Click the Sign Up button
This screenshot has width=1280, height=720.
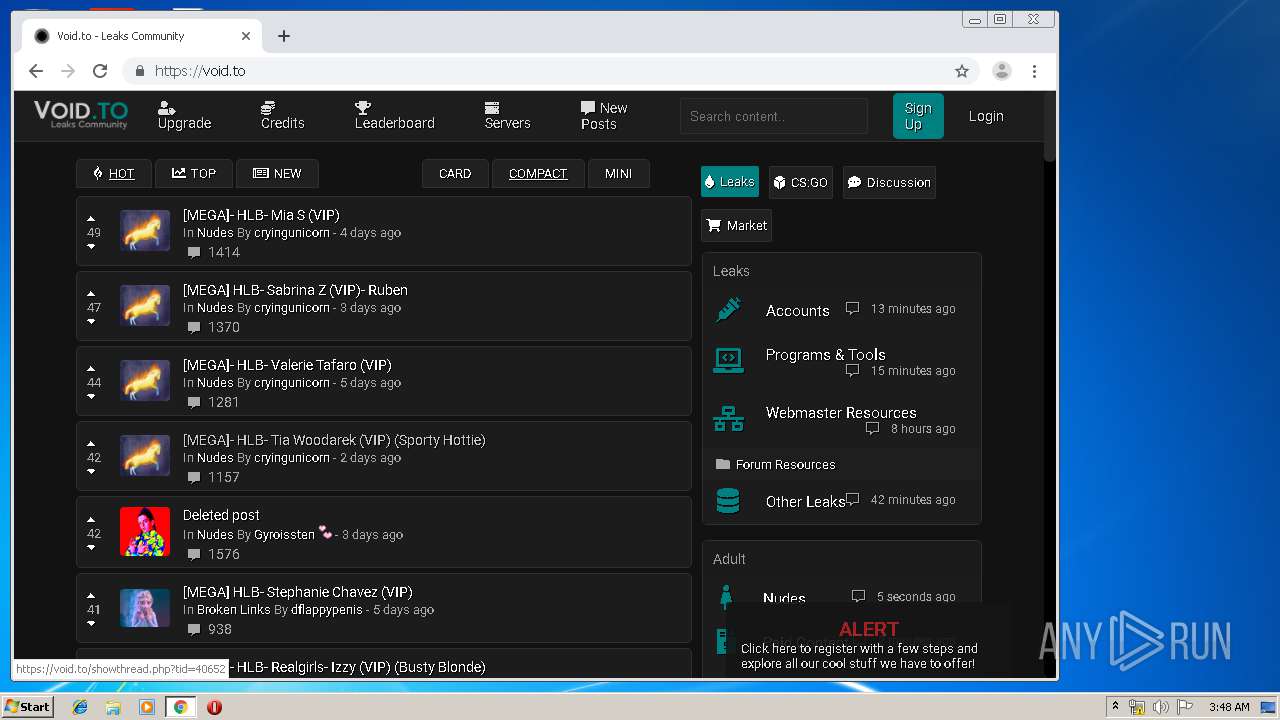pos(918,116)
